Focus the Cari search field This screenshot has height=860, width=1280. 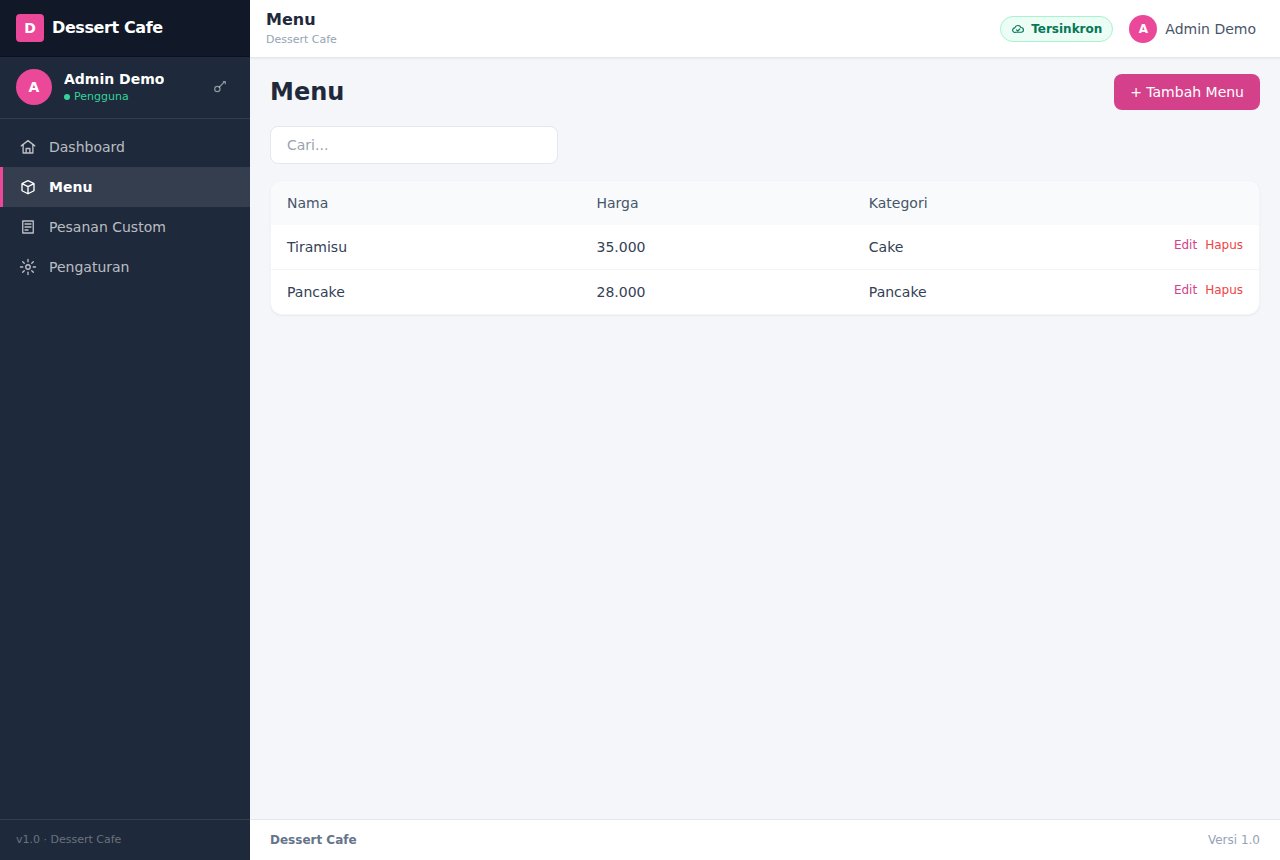[414, 145]
